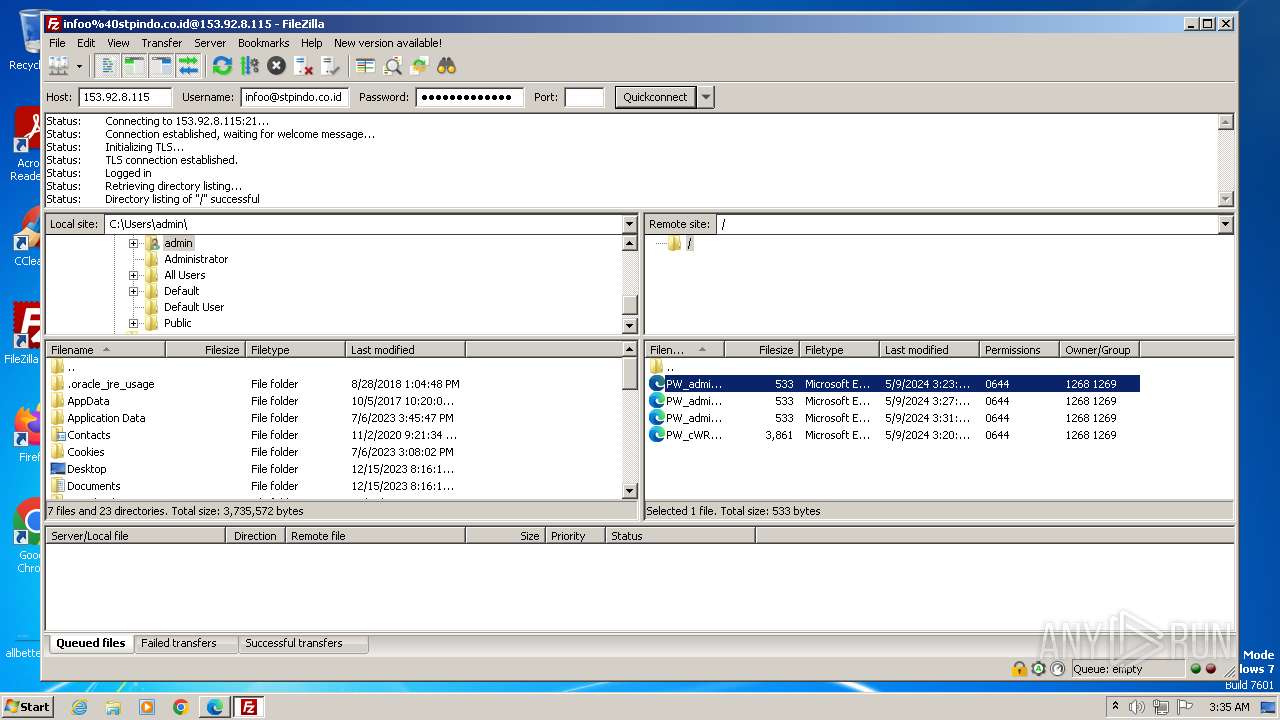This screenshot has height=720, width=1280.
Task: Toggle the transfer queue display
Action: coord(189,66)
